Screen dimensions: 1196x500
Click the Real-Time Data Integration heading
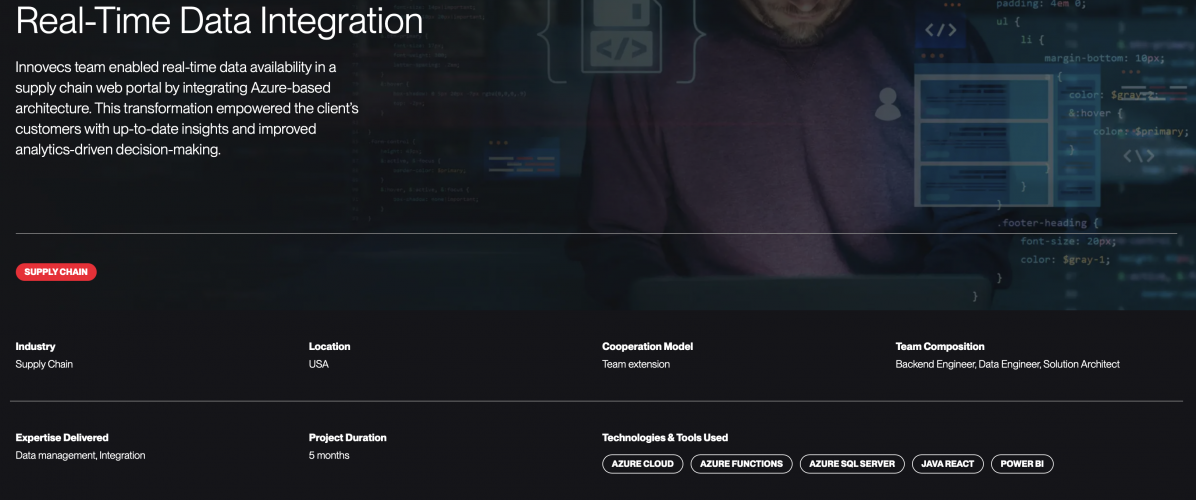click(x=220, y=21)
